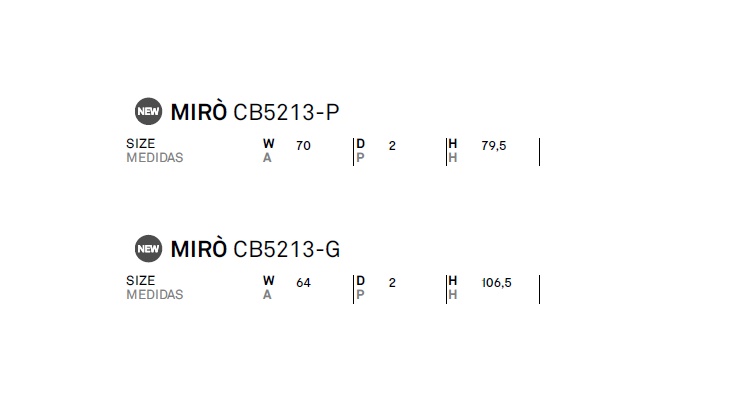Click the MEDIDAS label under CB5213-G
Screen dimensions: 730x406
point(155,295)
